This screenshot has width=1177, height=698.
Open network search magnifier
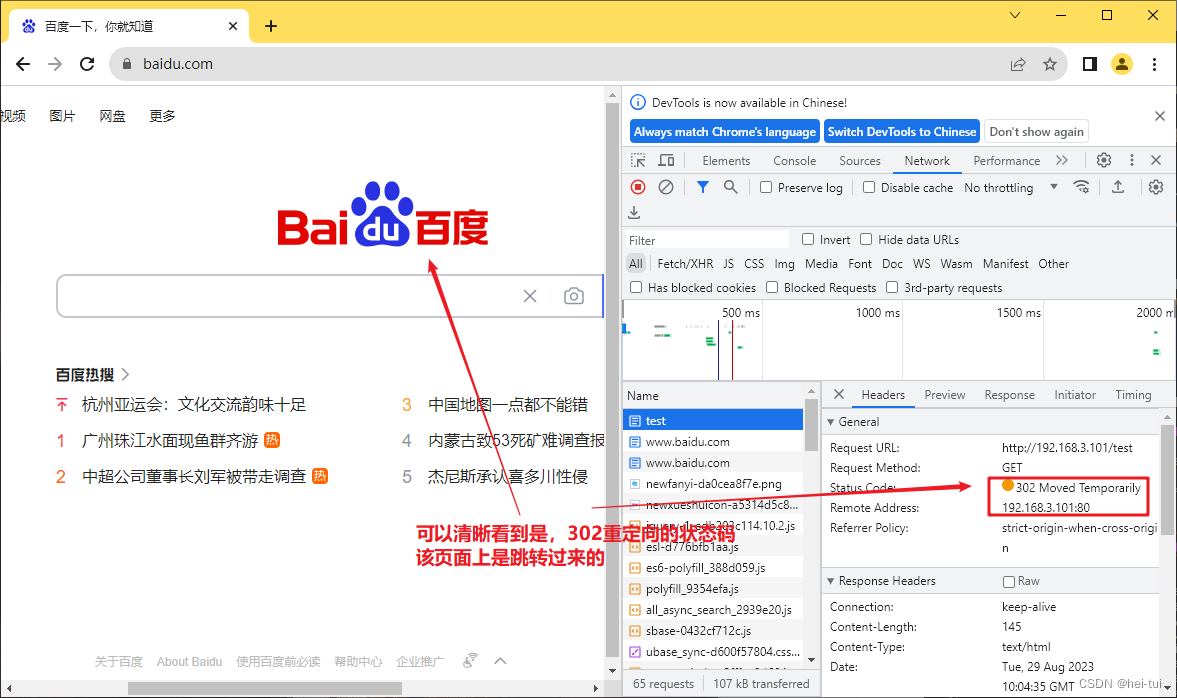point(730,187)
